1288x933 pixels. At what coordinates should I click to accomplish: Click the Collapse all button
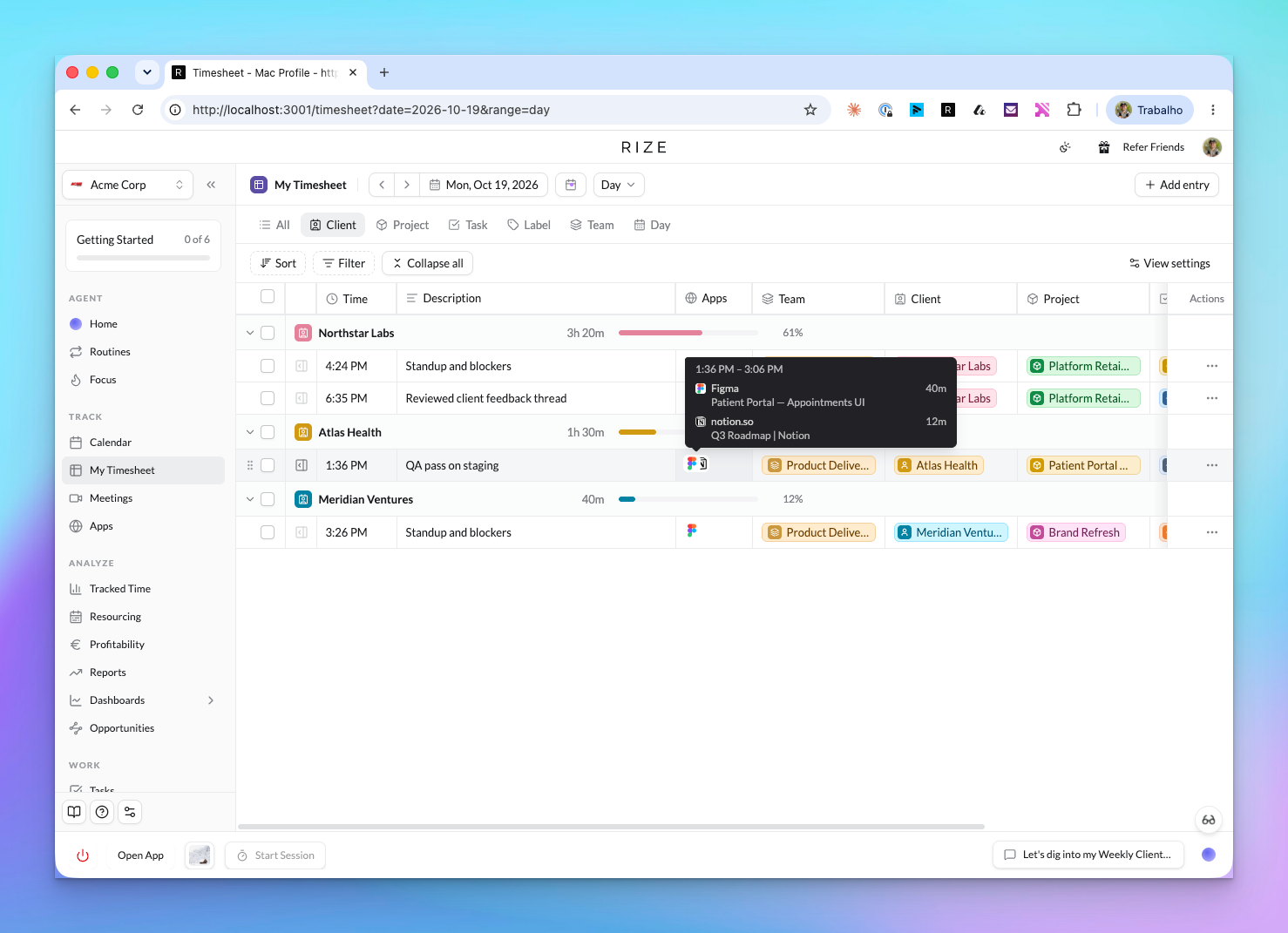tap(428, 263)
